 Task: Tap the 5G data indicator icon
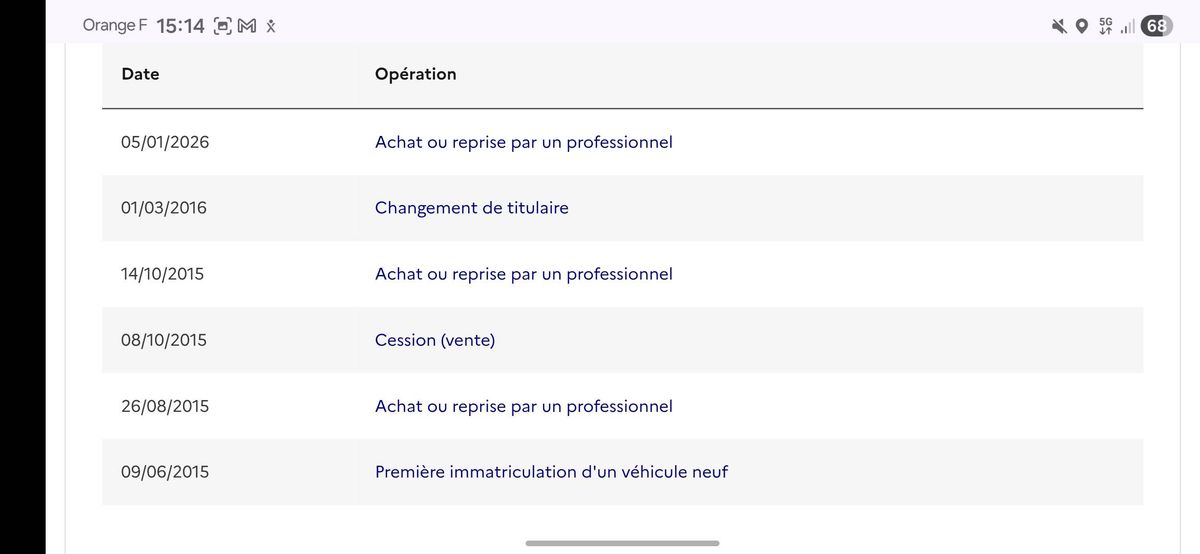tap(1105, 26)
